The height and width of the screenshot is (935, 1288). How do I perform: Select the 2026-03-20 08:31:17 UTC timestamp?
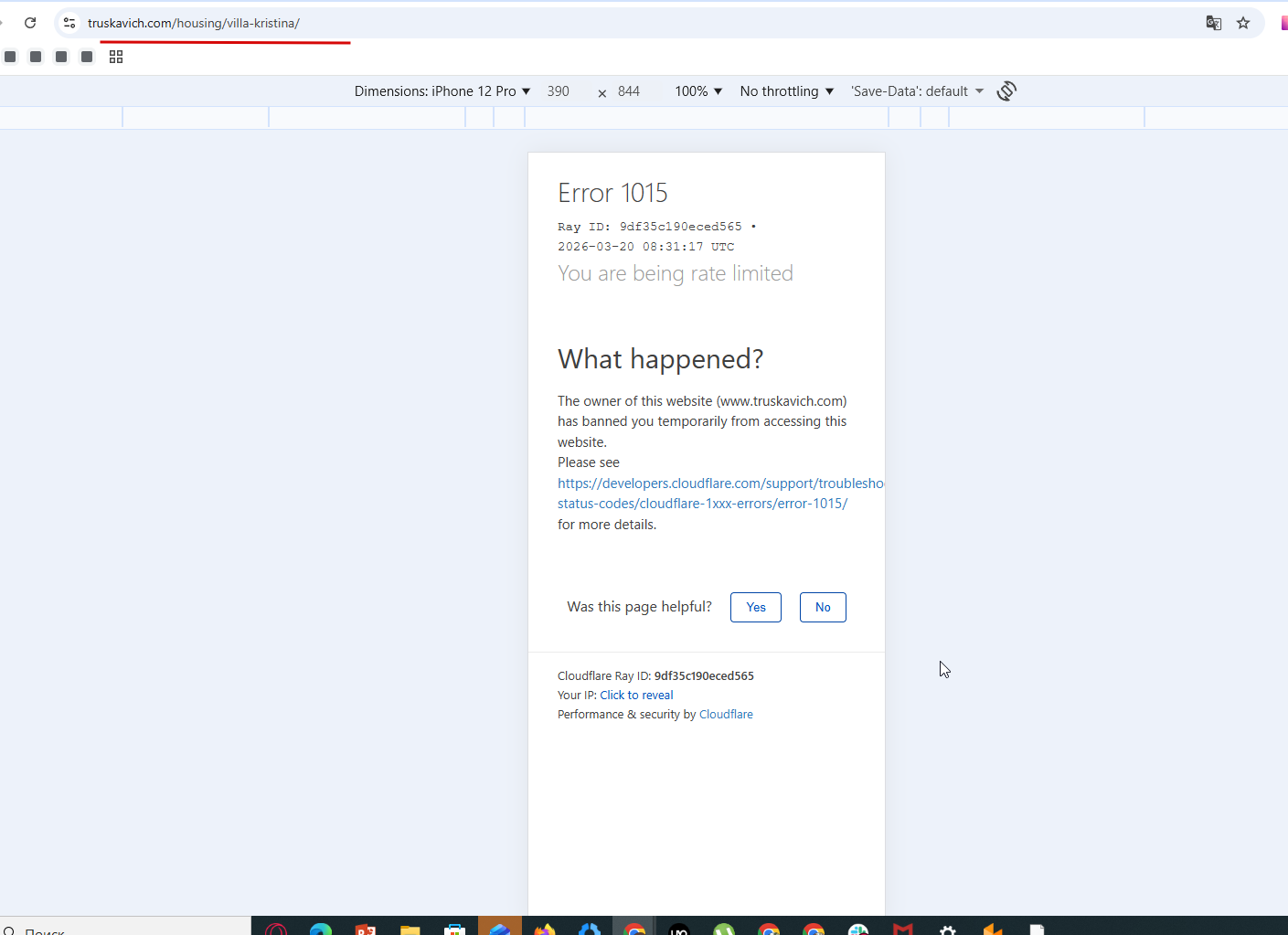coord(645,247)
